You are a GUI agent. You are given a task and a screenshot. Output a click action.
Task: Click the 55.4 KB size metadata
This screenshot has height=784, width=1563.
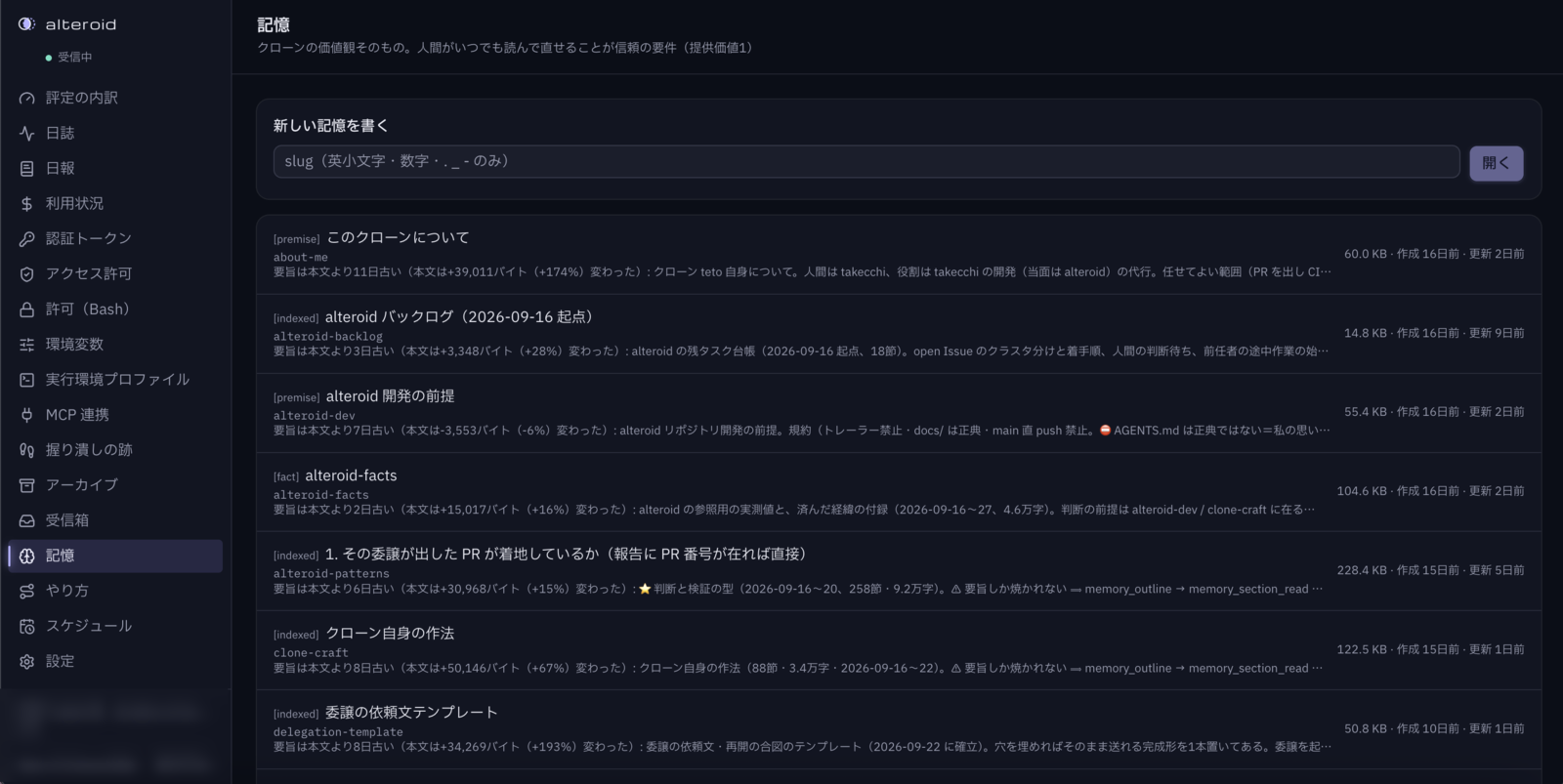pyautogui.click(x=1366, y=412)
